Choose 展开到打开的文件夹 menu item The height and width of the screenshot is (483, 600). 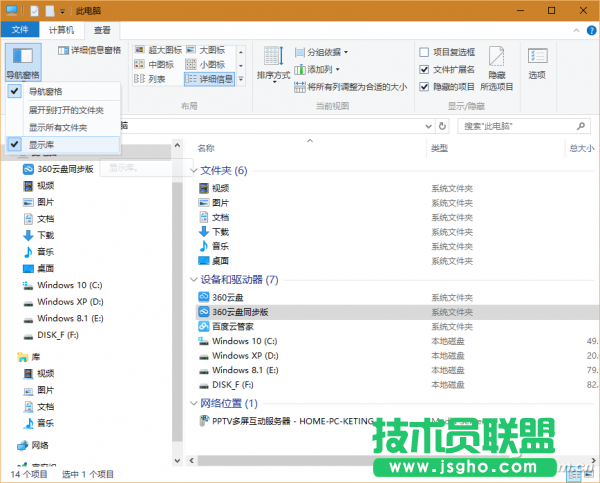pyautogui.click(x=66, y=110)
